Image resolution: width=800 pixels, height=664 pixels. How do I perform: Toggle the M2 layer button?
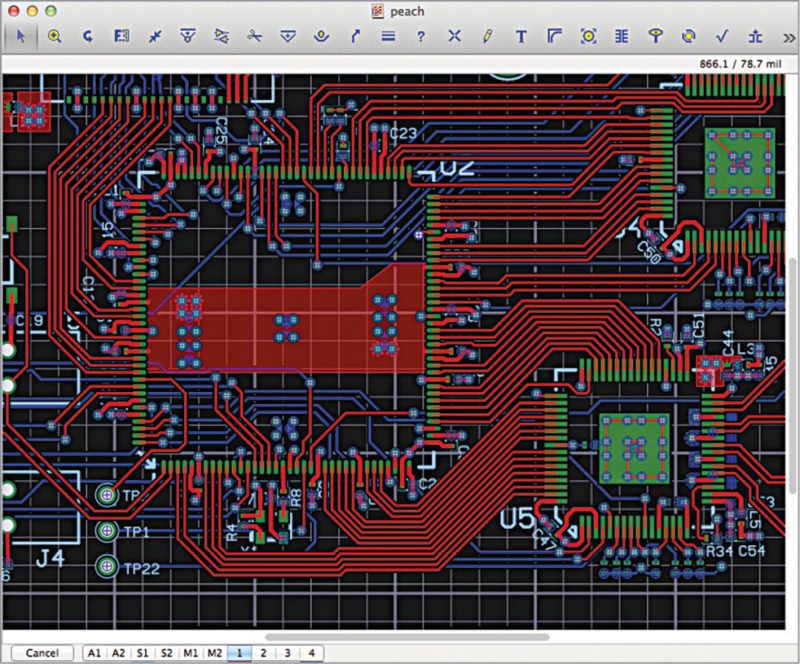point(215,653)
